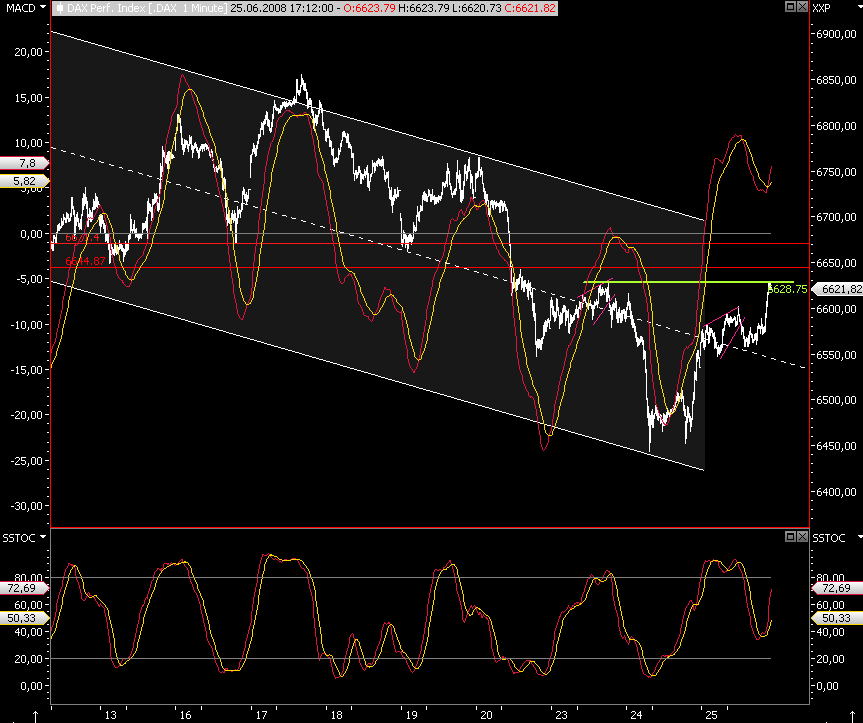Select the left SSTOC tag 72,69
Screen dimensions: 863x723
(24, 588)
